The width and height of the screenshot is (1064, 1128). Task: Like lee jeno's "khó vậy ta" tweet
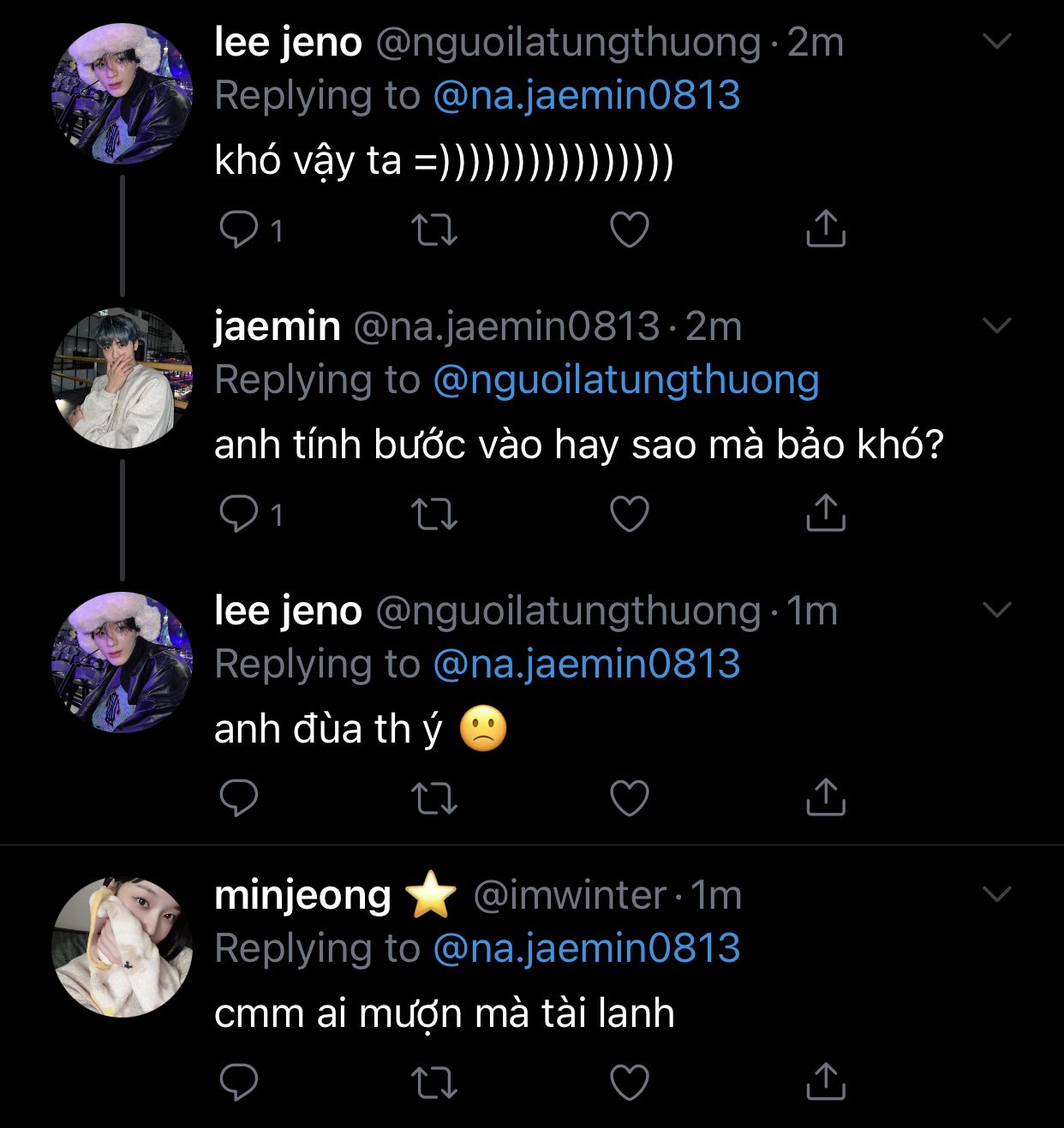click(630, 230)
